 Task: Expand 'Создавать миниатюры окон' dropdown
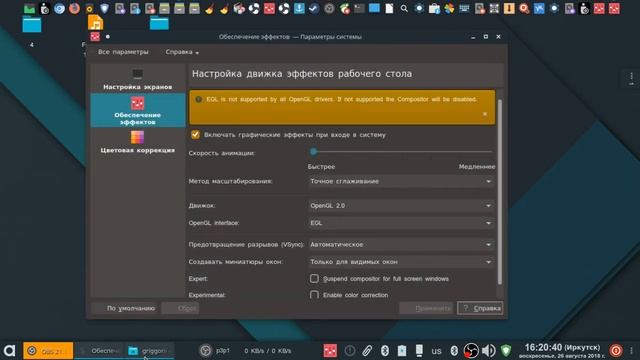[x=401, y=262]
